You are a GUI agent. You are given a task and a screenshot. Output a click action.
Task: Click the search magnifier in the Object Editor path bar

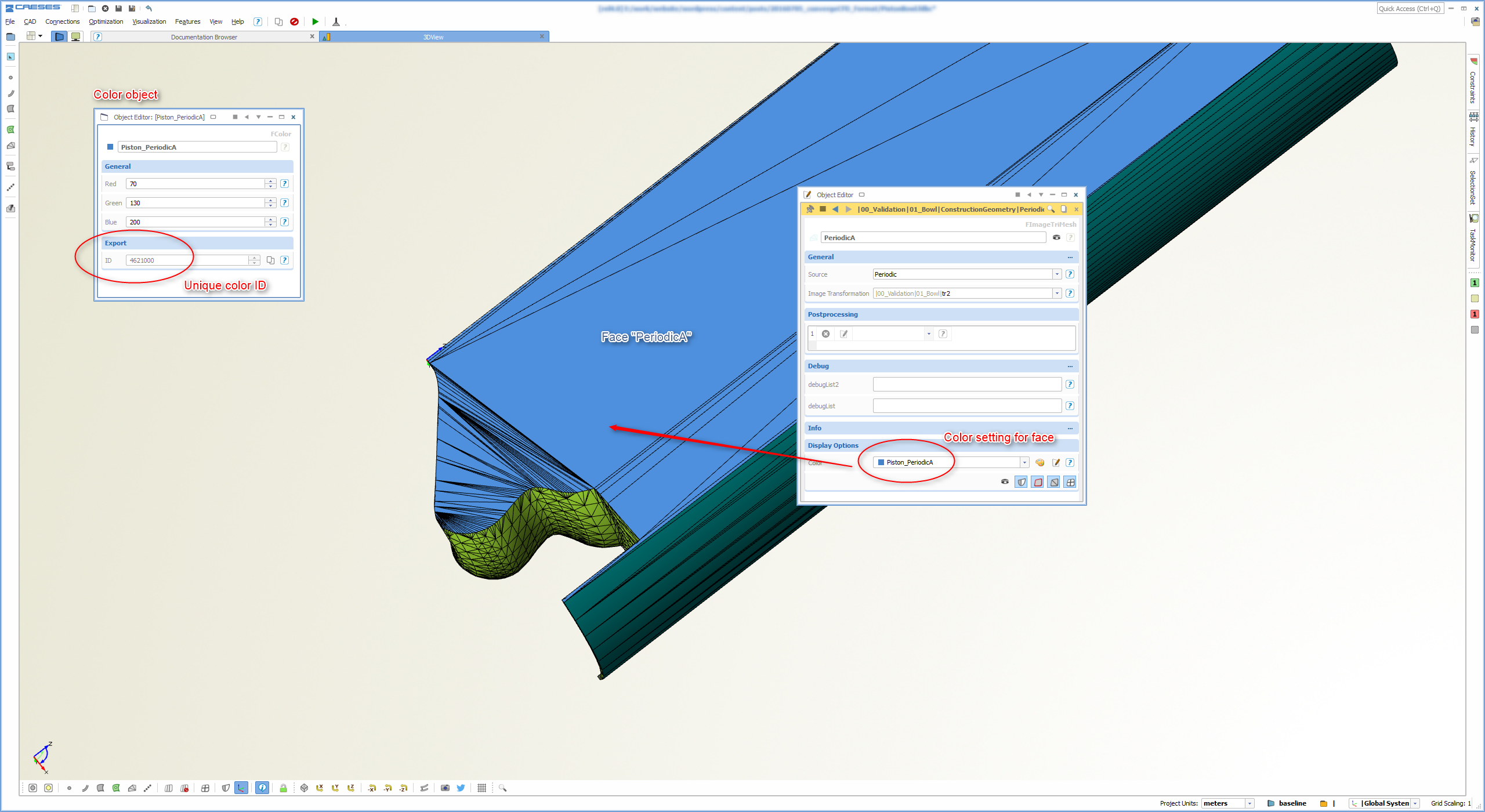click(1051, 209)
